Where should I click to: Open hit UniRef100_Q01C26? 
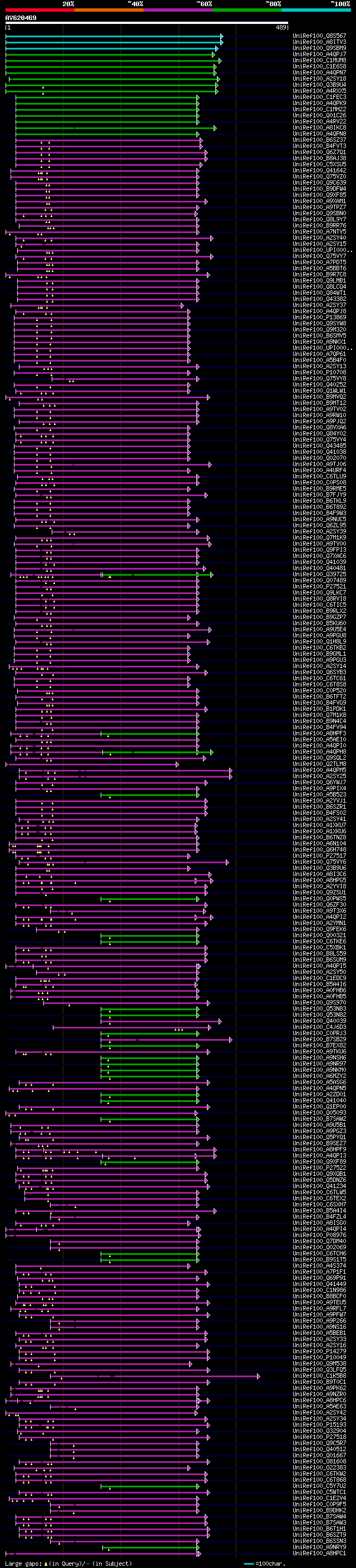pyautogui.click(x=319, y=115)
